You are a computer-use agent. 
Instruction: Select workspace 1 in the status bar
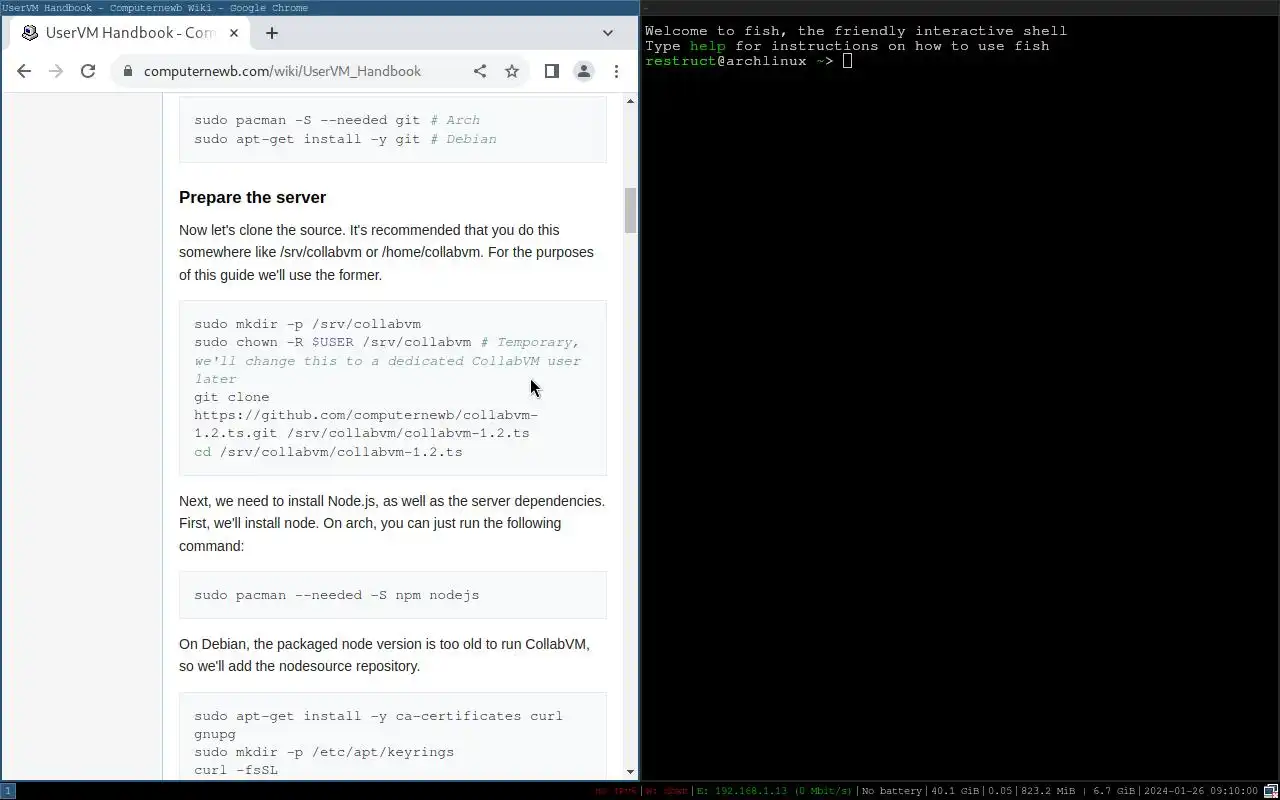coord(8,791)
